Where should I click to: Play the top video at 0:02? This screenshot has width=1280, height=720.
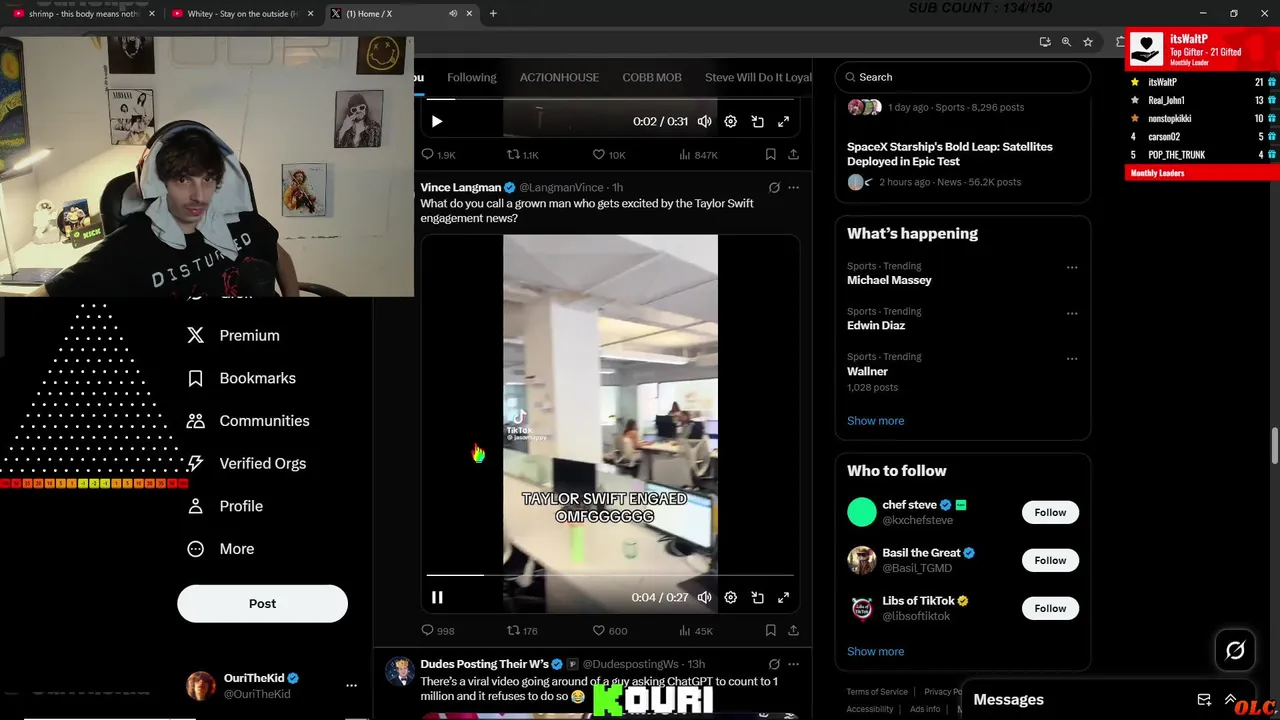tap(437, 121)
